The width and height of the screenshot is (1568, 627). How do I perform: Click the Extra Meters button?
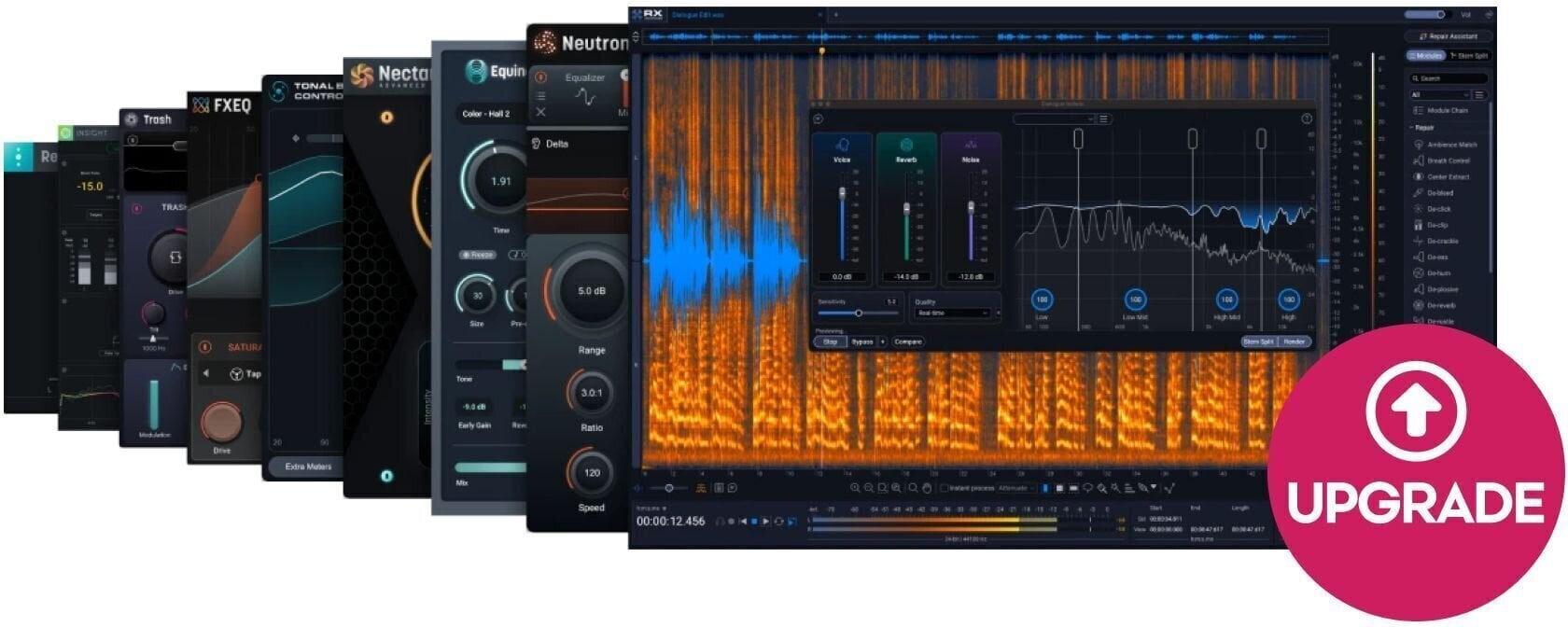tap(308, 467)
